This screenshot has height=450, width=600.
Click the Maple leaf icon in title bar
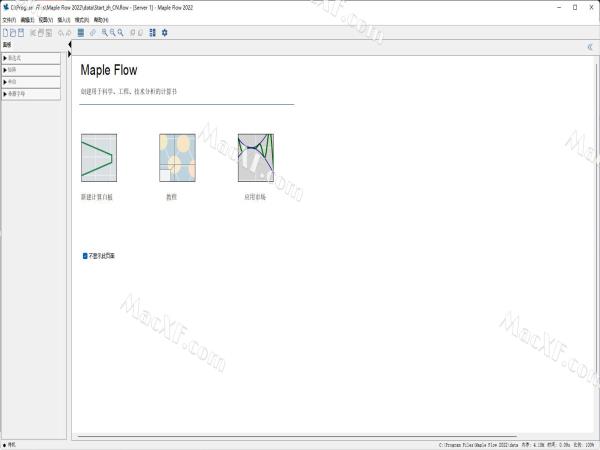tap(6, 7)
